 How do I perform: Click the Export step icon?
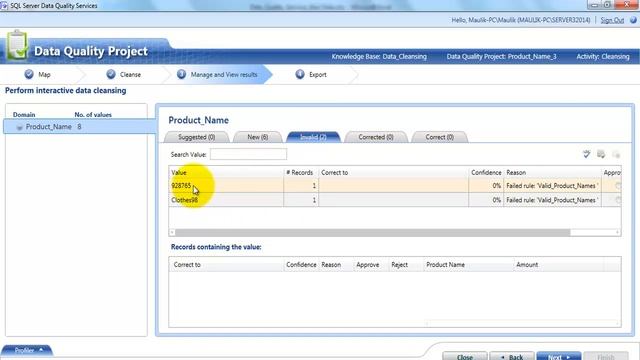[x=300, y=74]
